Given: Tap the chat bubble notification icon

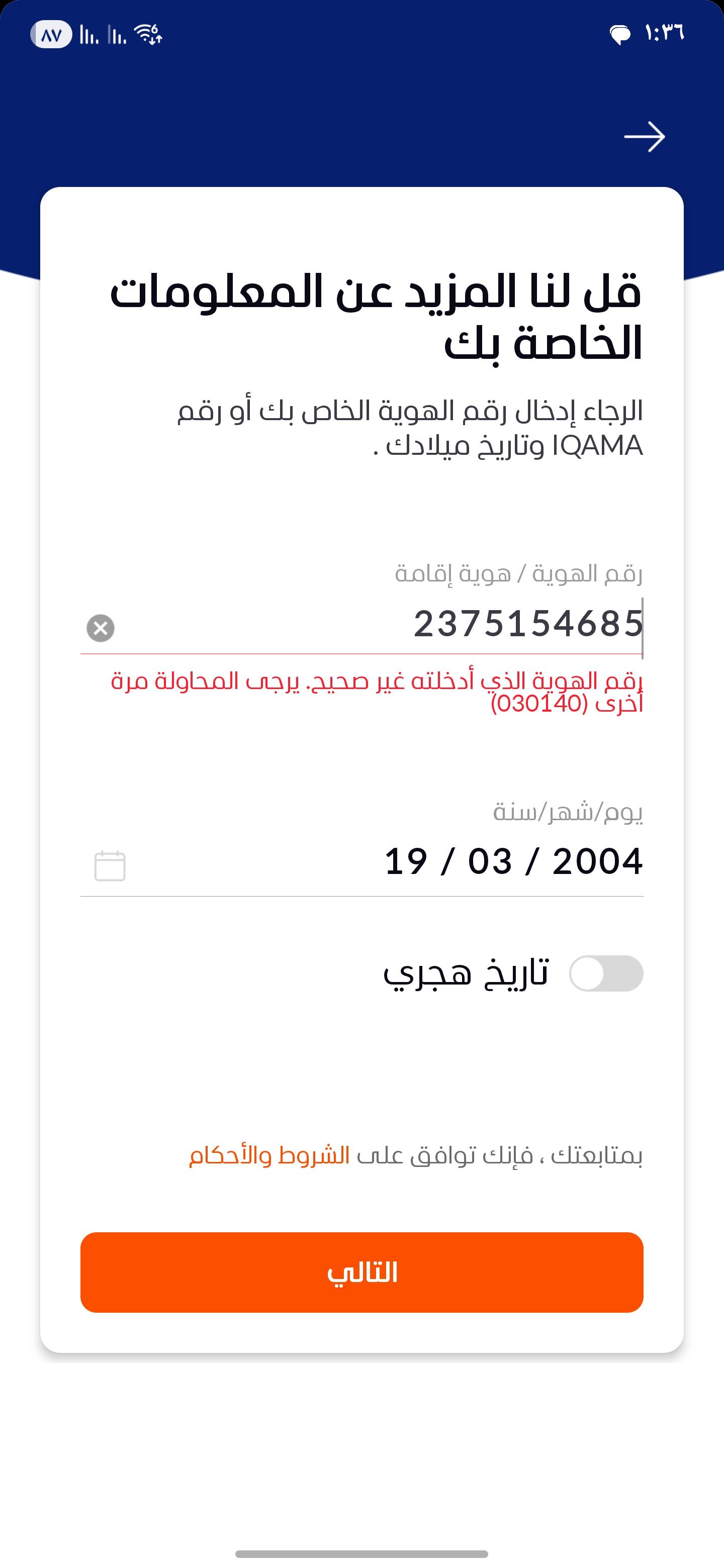Looking at the screenshot, I should [620, 35].
